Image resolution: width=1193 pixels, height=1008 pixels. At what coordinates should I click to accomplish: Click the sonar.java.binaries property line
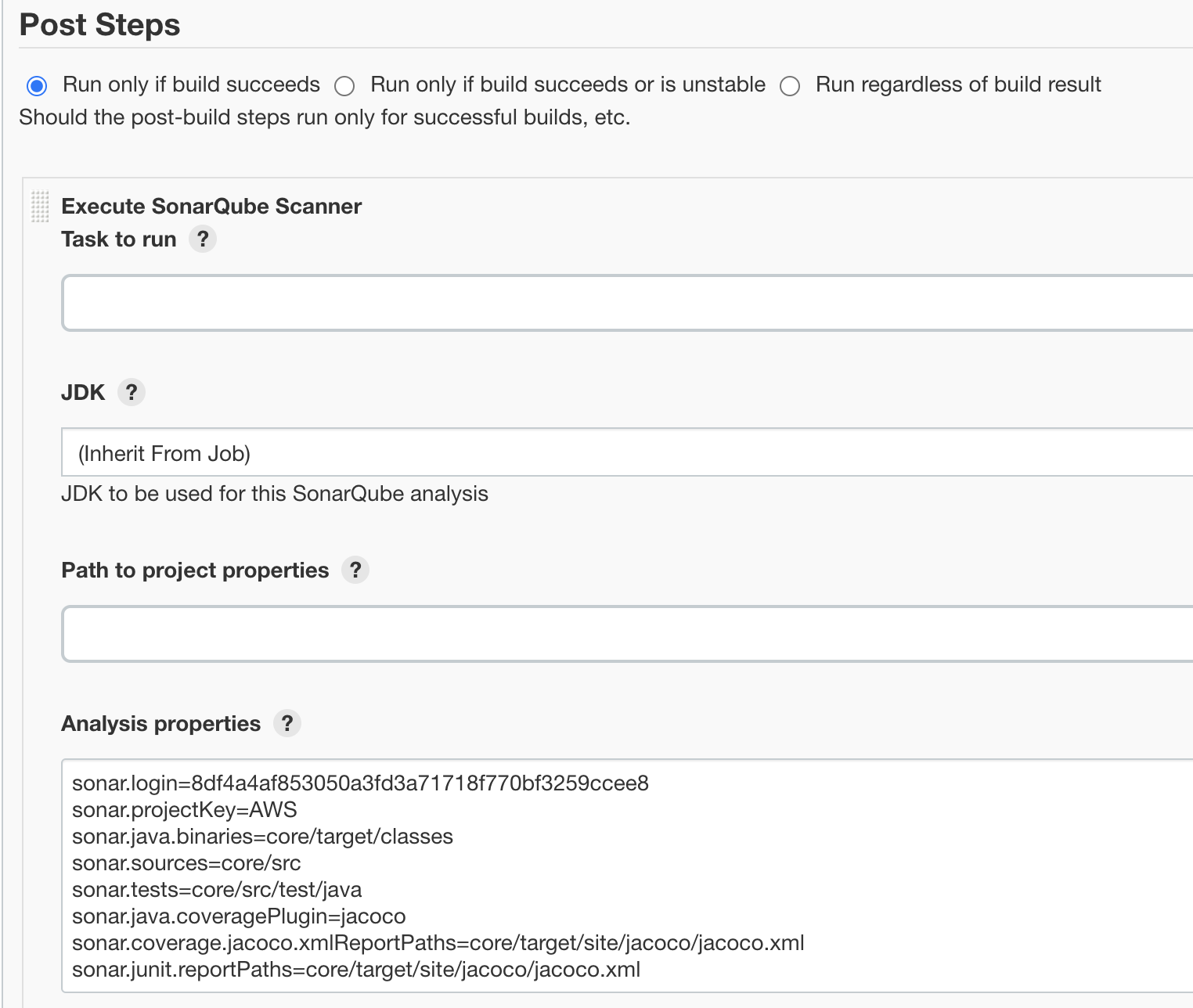point(262,837)
